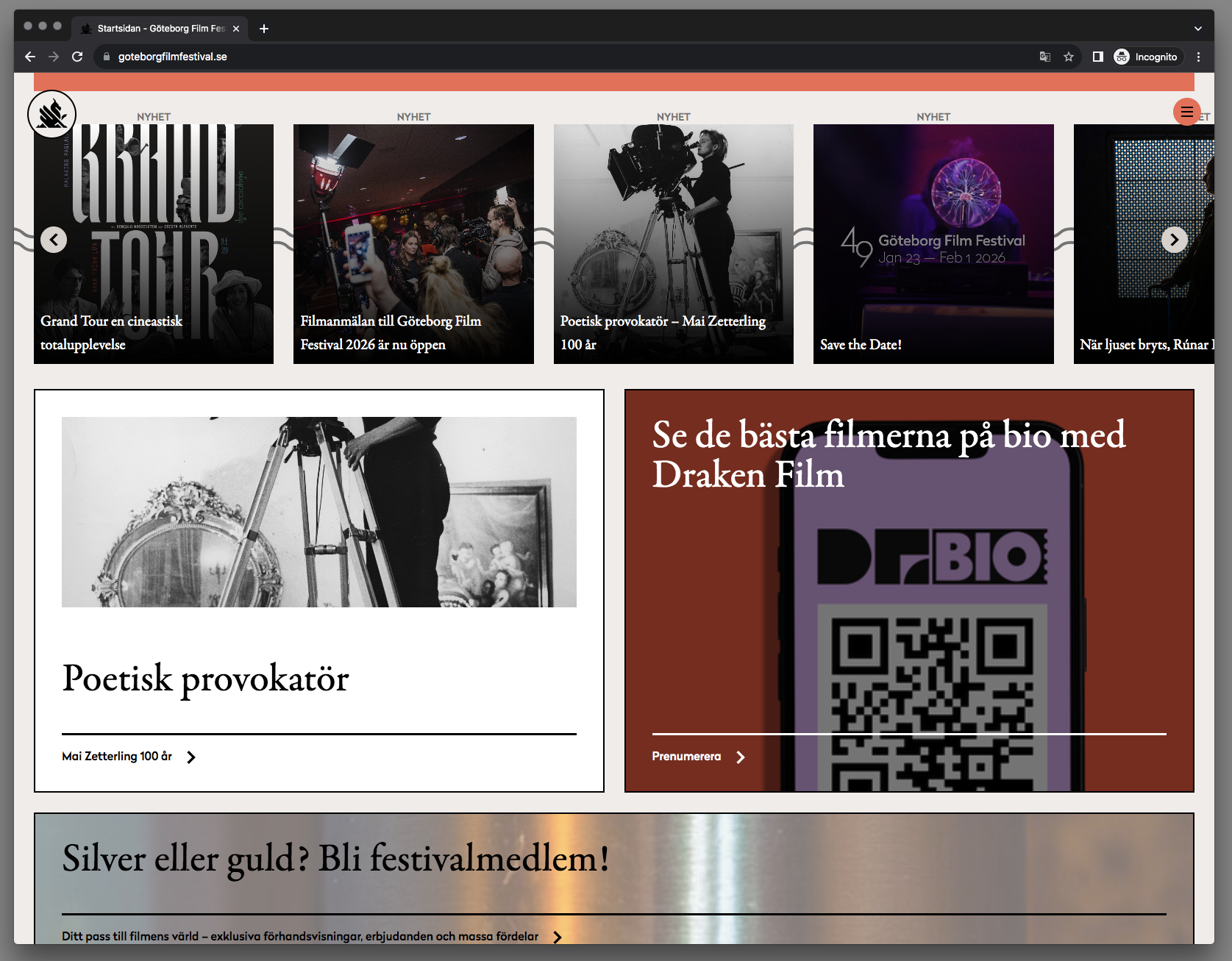Open the När ljuset bryts news card

[x=1144, y=244]
